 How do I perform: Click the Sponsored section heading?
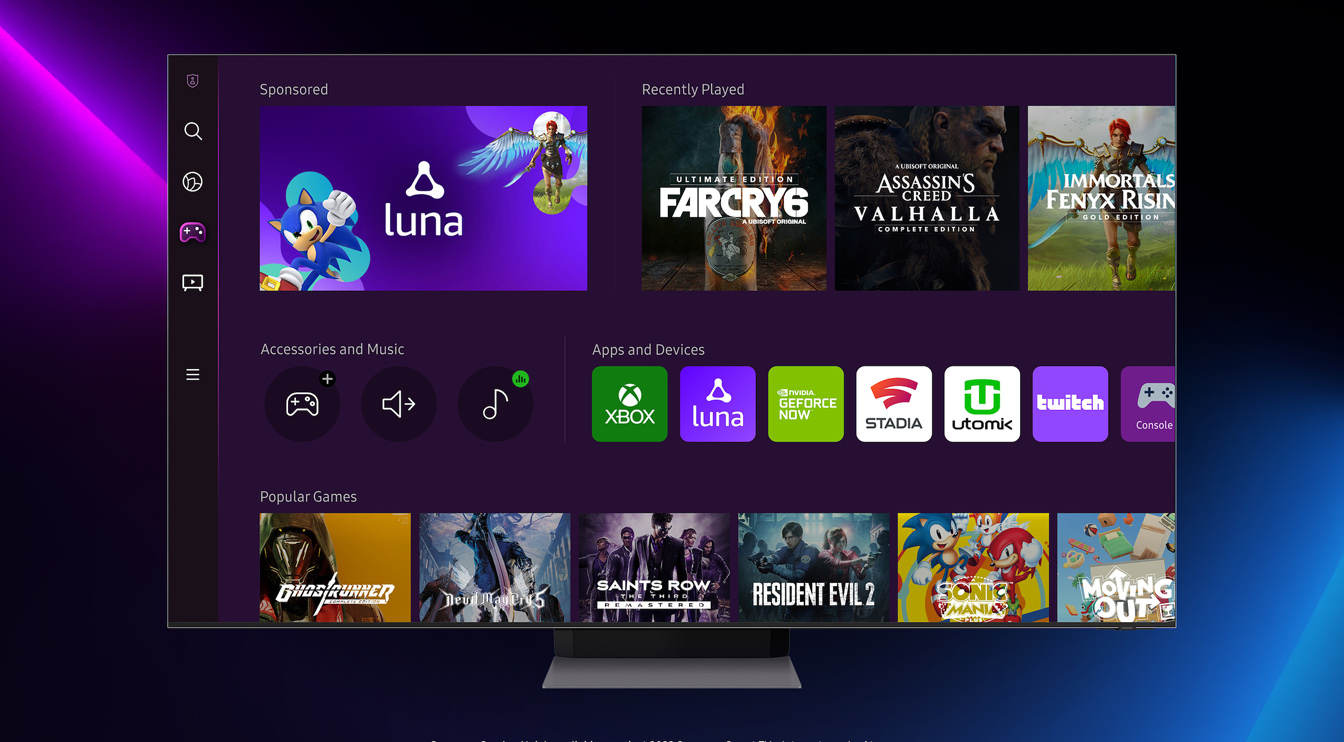point(294,89)
